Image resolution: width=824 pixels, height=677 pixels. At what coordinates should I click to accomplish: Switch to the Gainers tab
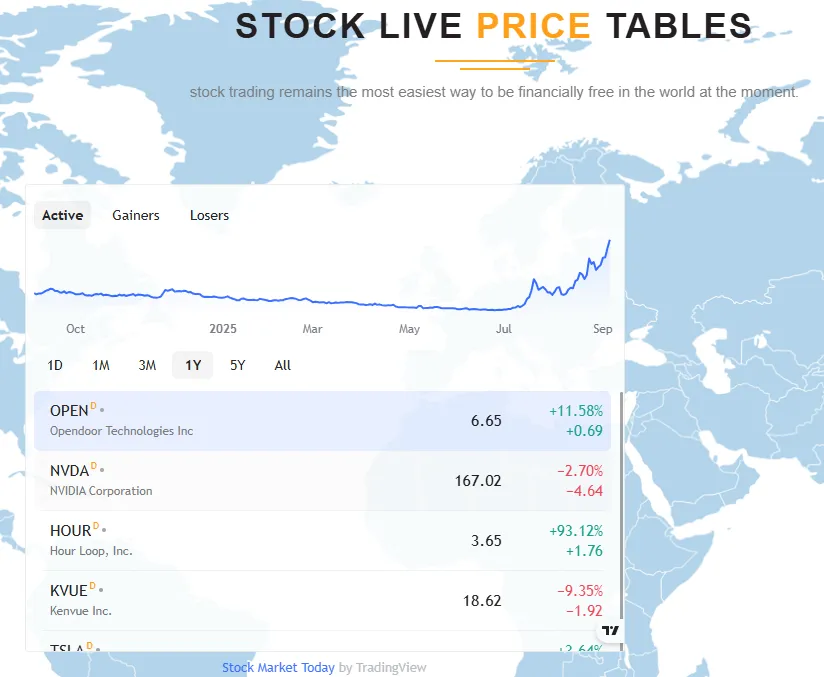[x=136, y=215]
